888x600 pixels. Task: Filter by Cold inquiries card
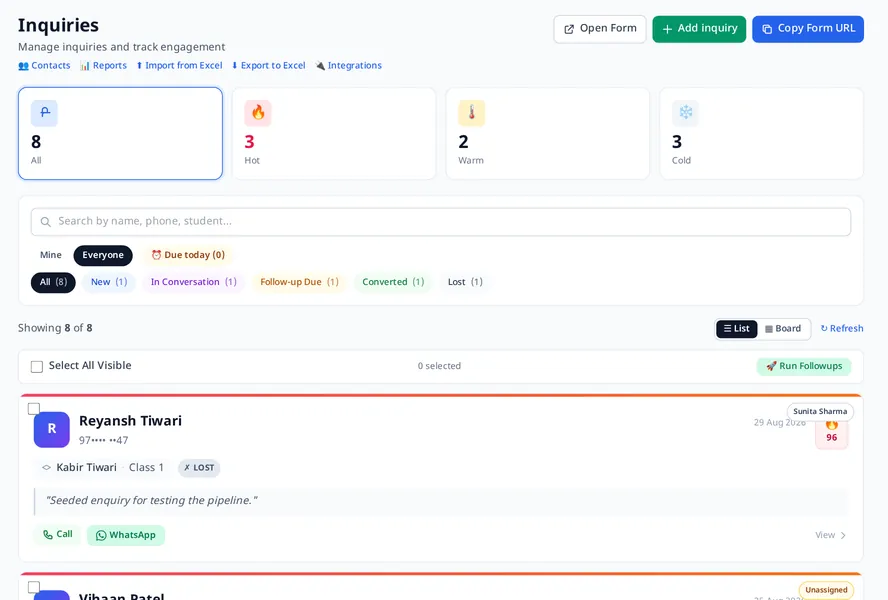(x=762, y=133)
